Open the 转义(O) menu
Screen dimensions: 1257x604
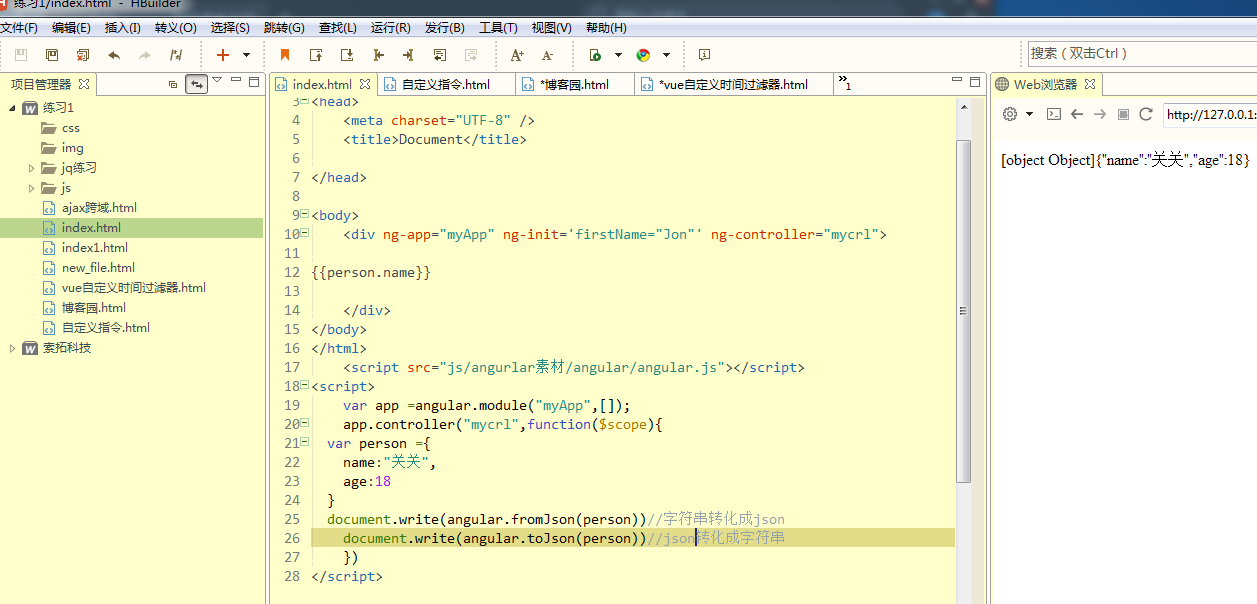point(175,28)
